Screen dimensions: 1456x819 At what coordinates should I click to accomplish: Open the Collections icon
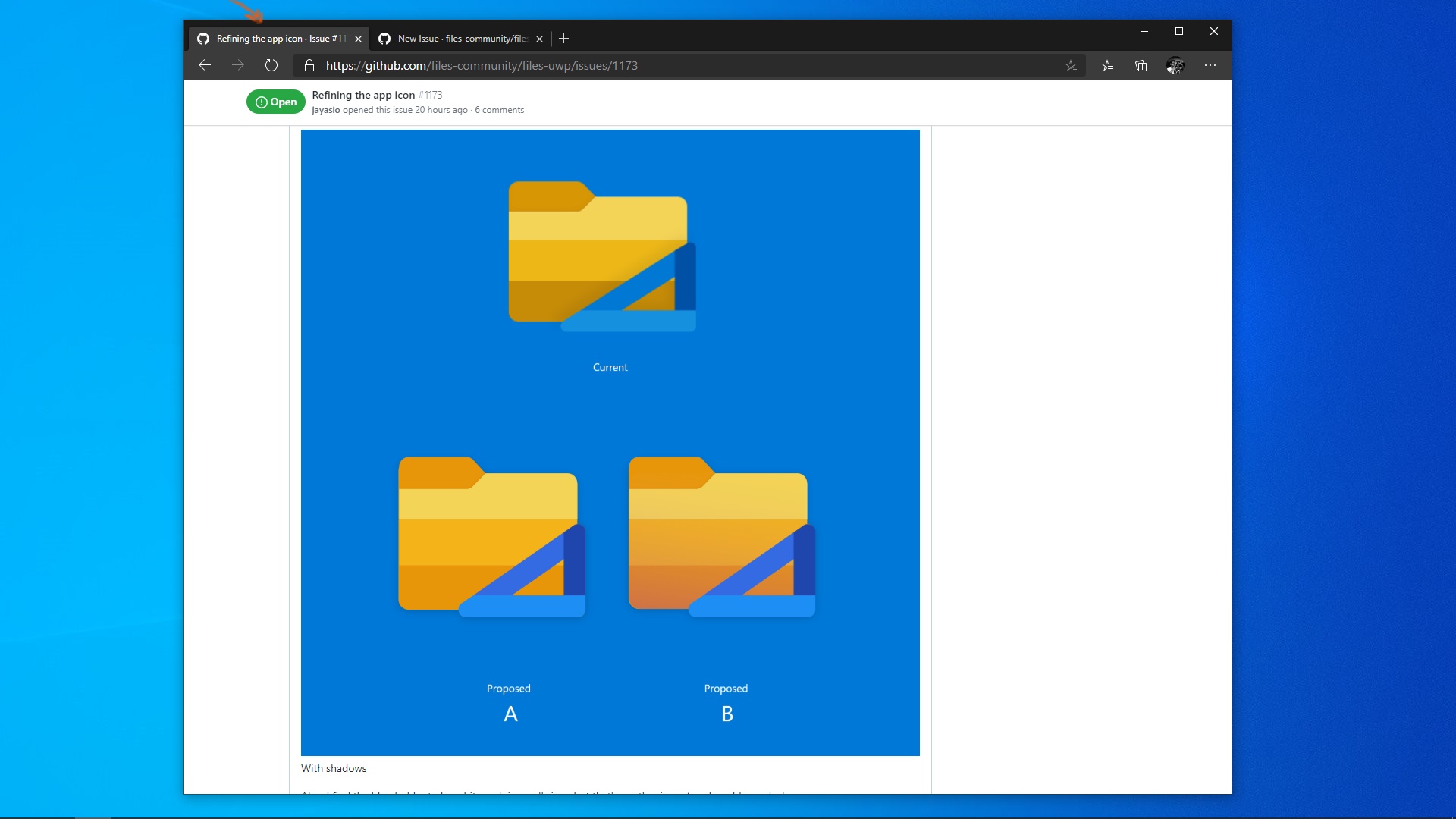point(1141,66)
